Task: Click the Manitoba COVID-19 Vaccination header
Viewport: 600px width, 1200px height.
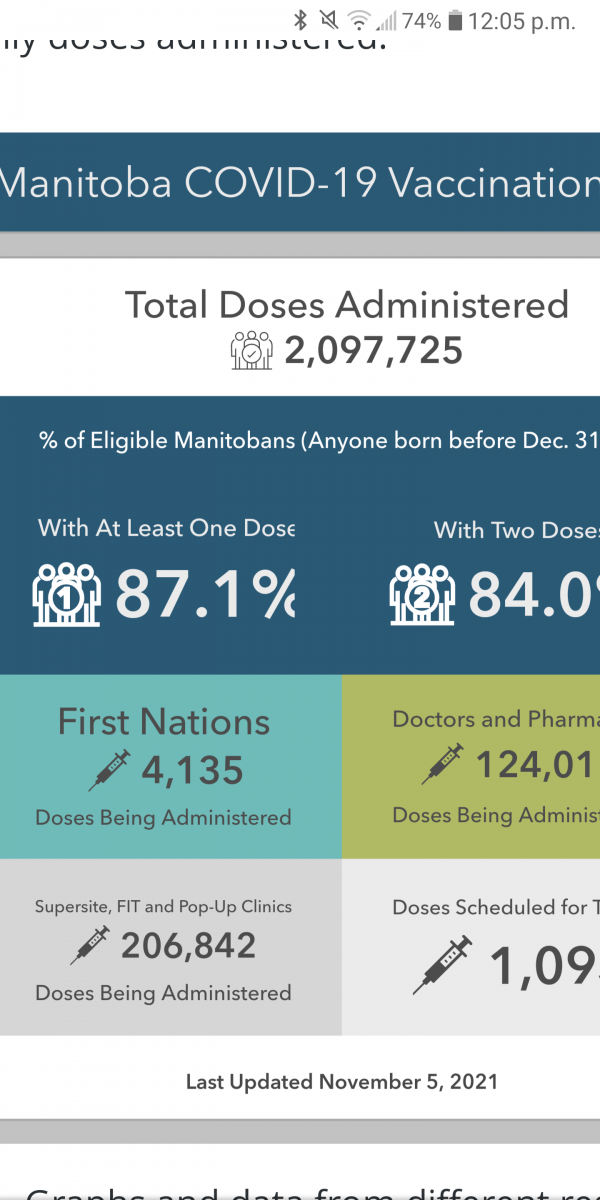Action: [300, 184]
